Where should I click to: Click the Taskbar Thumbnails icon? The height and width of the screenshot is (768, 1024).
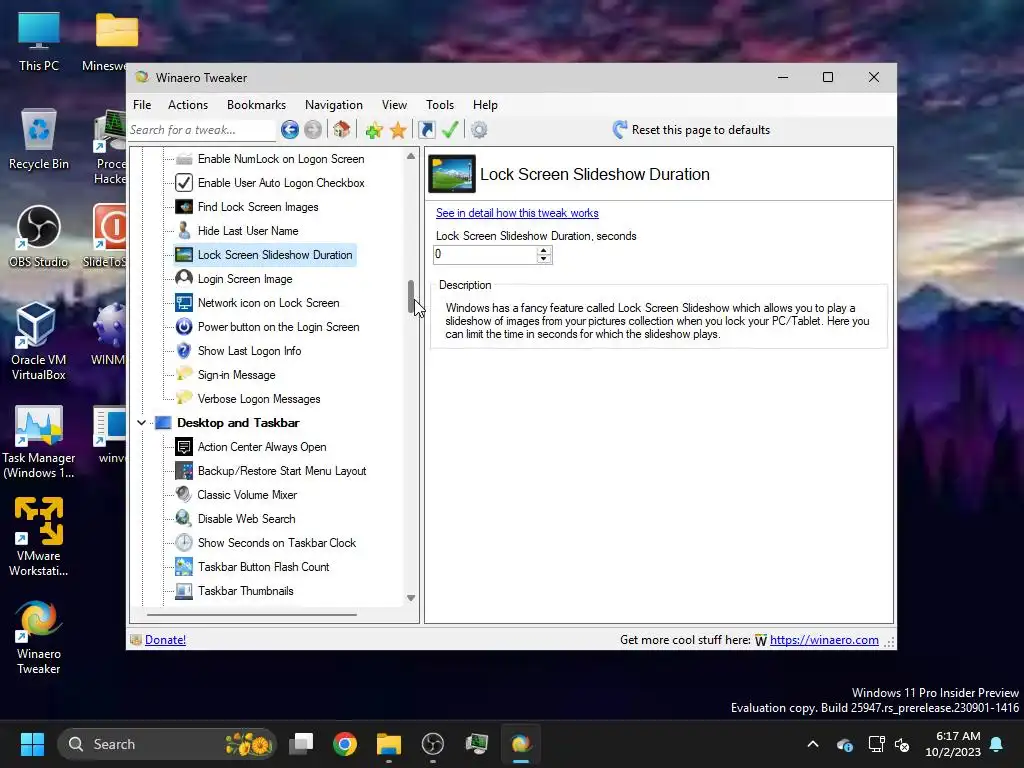184,591
